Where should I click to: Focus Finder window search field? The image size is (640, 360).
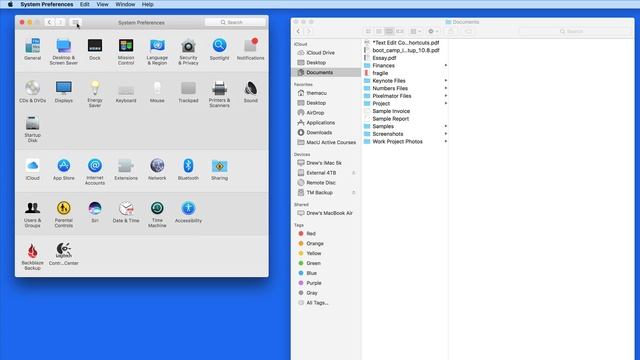pos(575,31)
